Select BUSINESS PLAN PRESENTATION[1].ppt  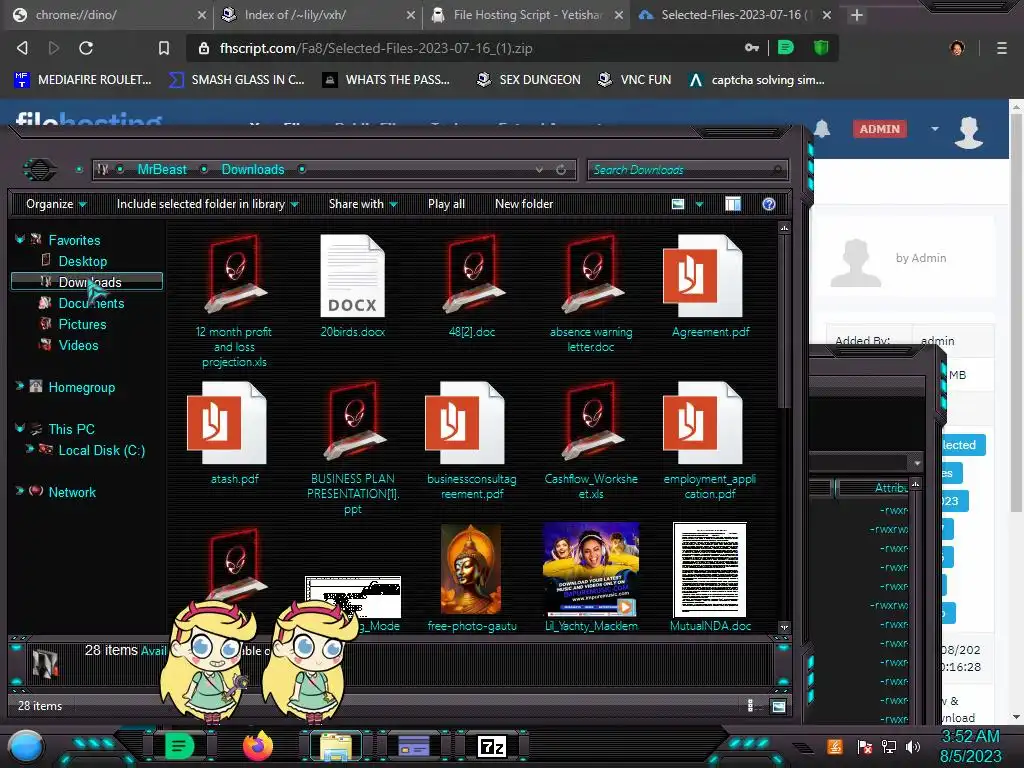pos(353,448)
